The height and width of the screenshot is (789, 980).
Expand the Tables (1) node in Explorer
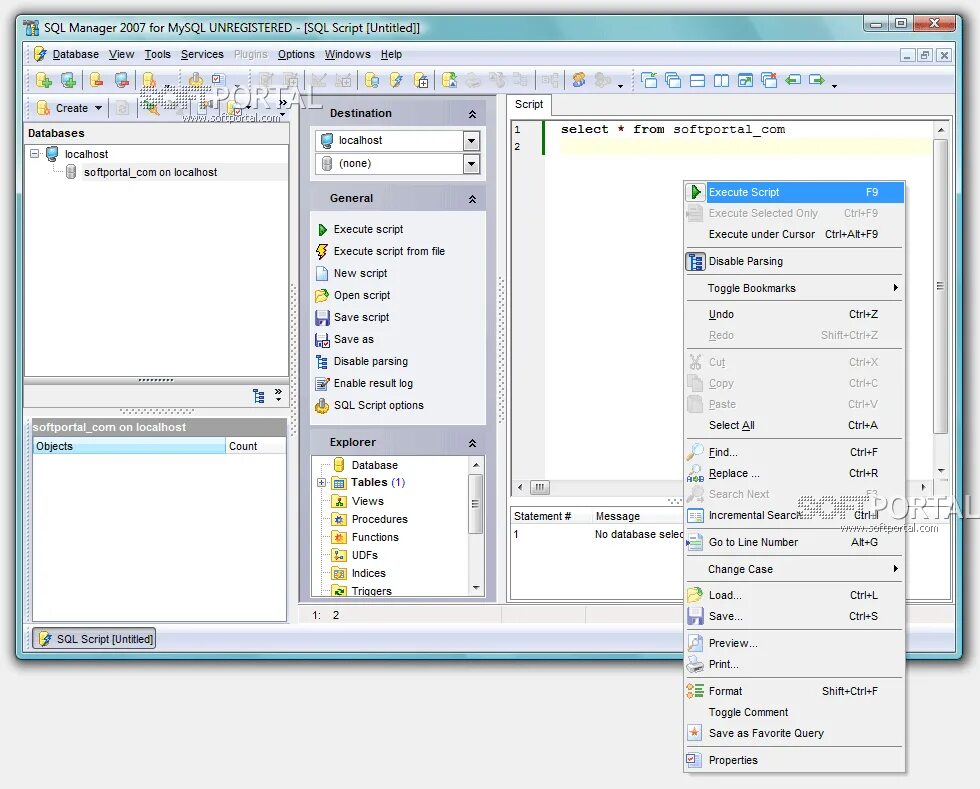(x=321, y=483)
